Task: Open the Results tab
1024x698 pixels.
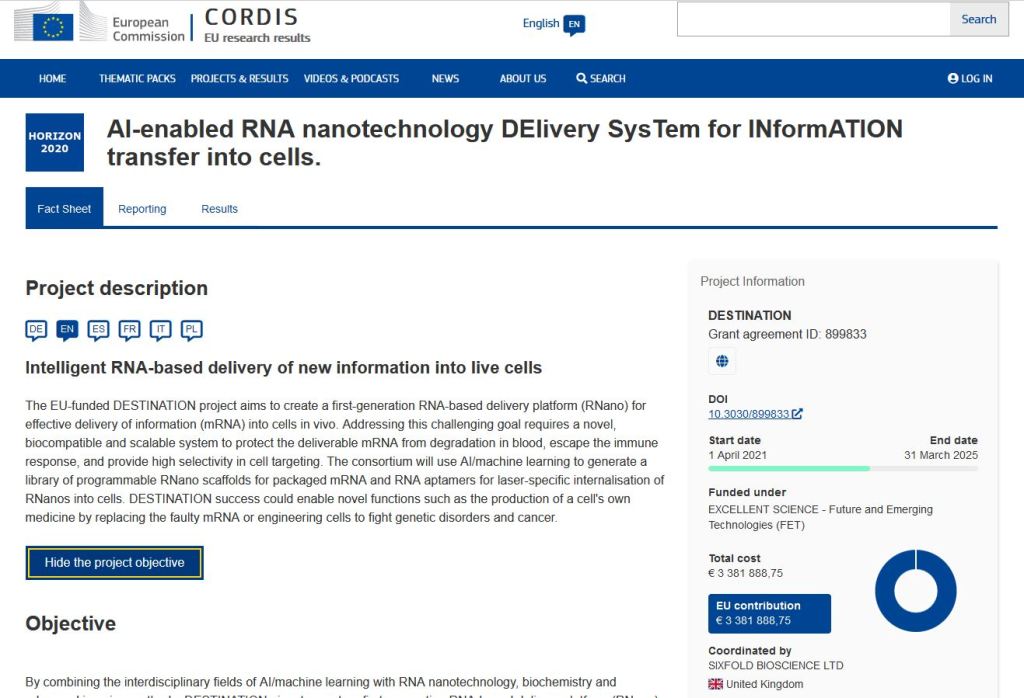Action: (x=219, y=209)
